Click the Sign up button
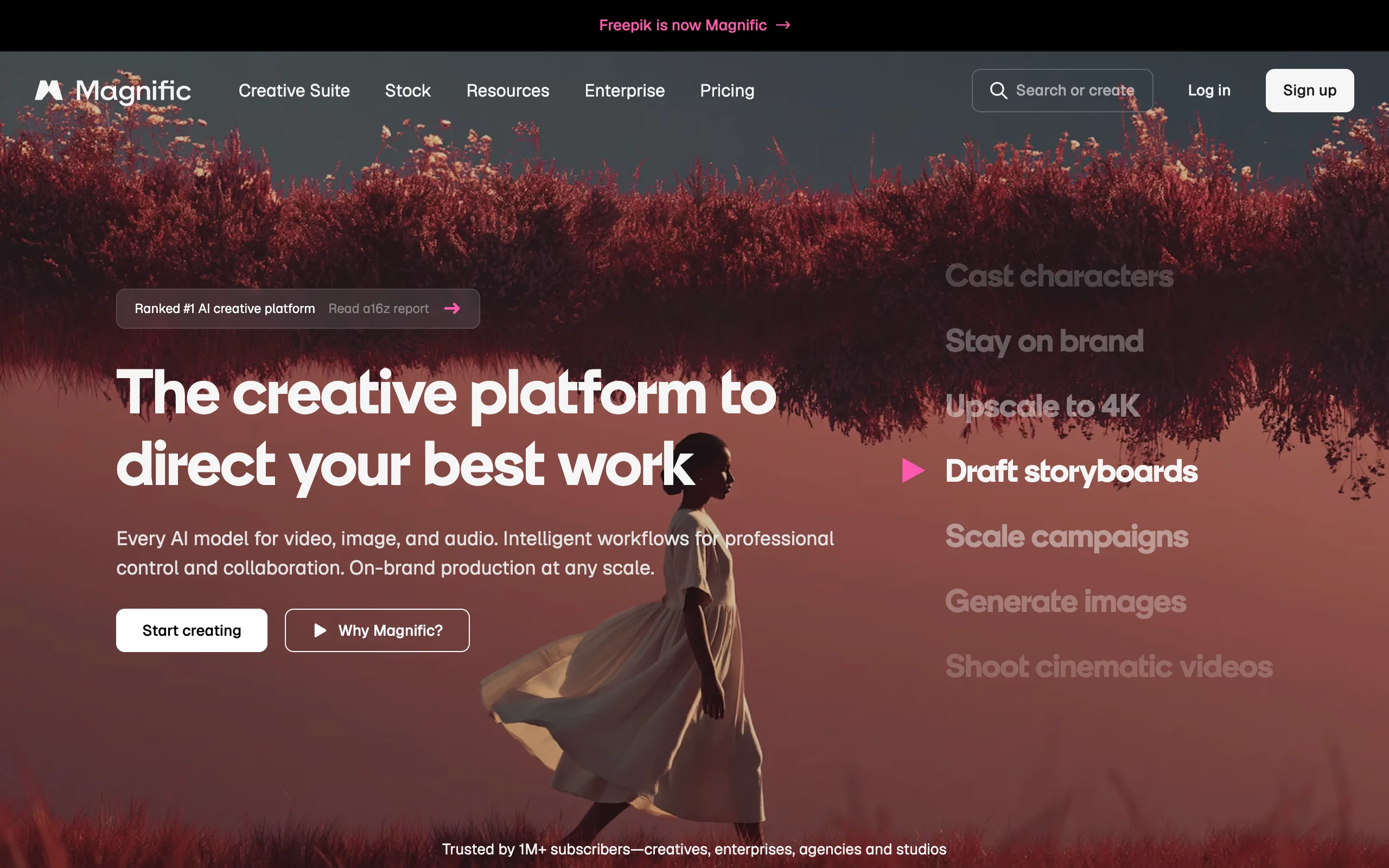This screenshot has height=868, width=1389. click(x=1309, y=90)
